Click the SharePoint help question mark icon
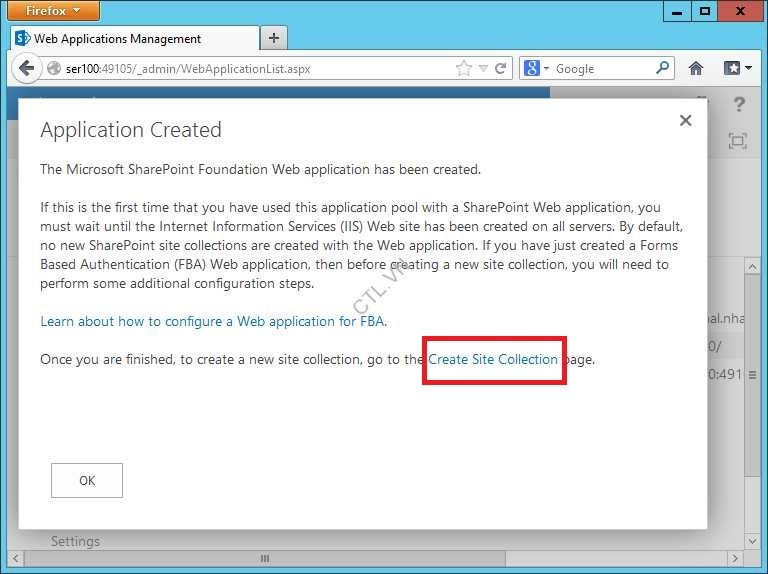This screenshot has height=574, width=768. pos(739,105)
